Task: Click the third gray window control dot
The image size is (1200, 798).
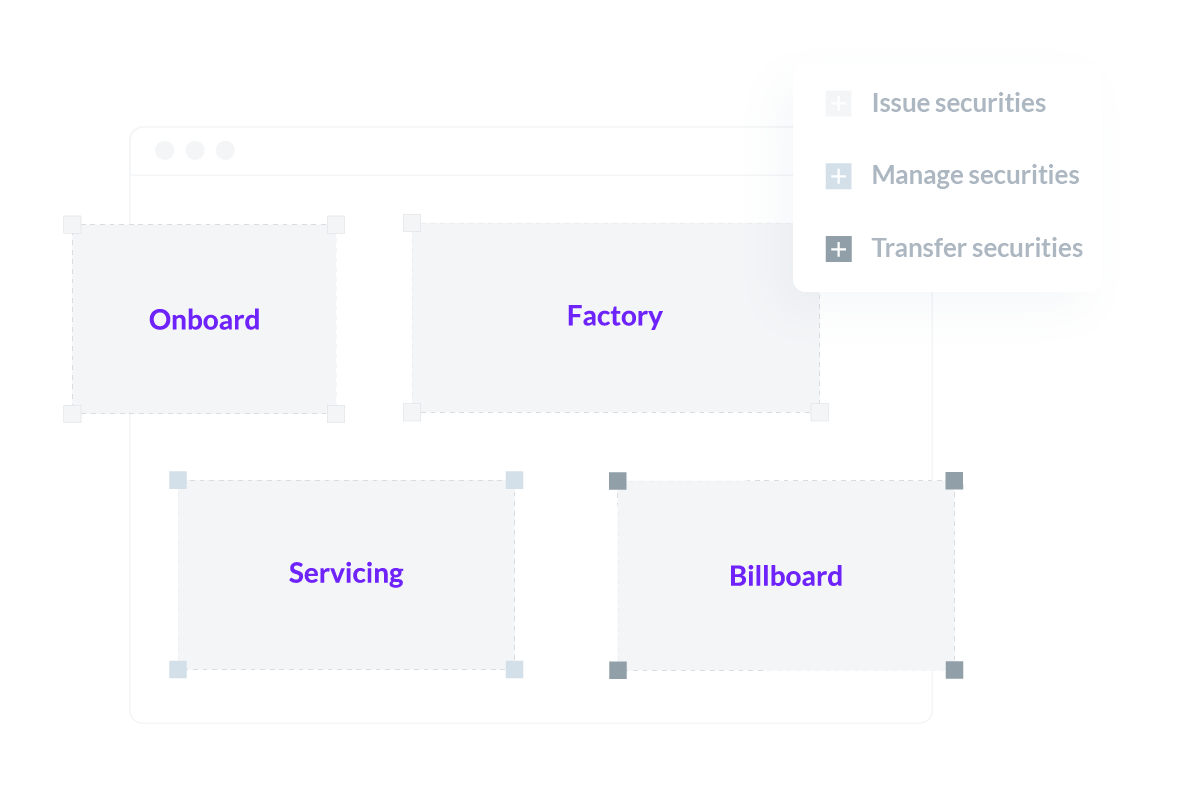Action: (225, 150)
